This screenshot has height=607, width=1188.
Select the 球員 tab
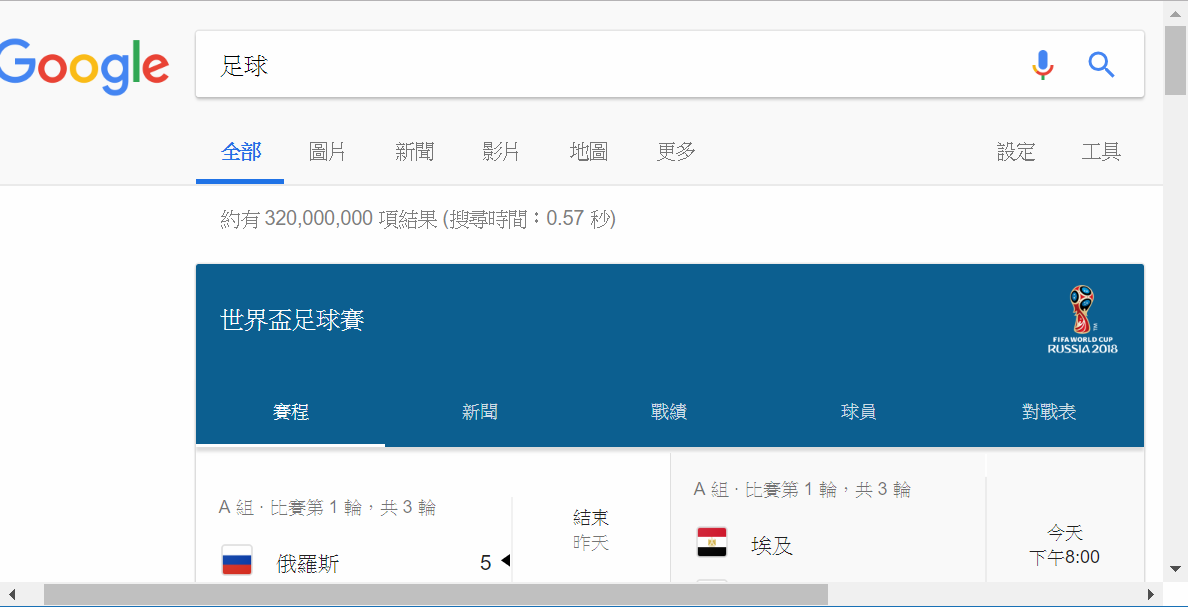pos(858,412)
